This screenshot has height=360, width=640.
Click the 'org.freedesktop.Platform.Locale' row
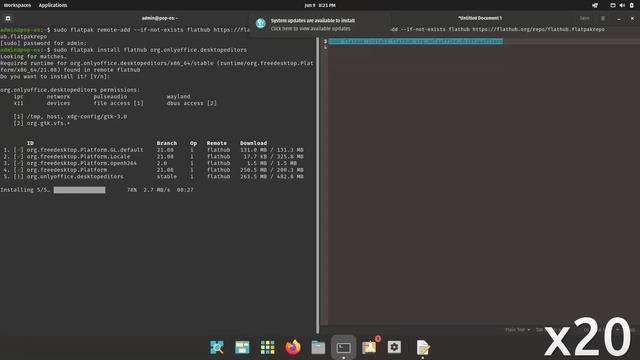pyautogui.click(x=153, y=157)
